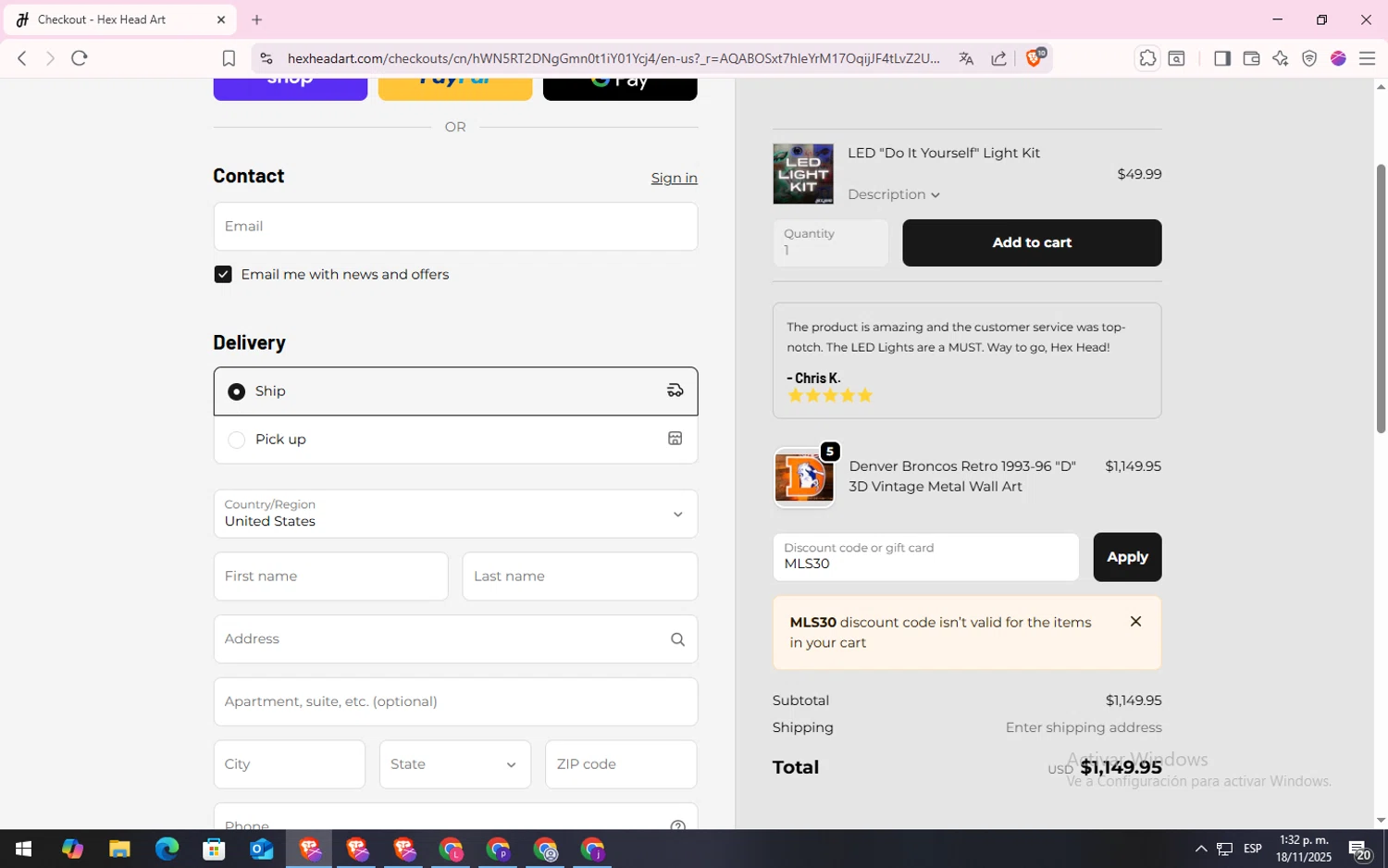Click the LED Light Kit thumbnail

(x=803, y=174)
